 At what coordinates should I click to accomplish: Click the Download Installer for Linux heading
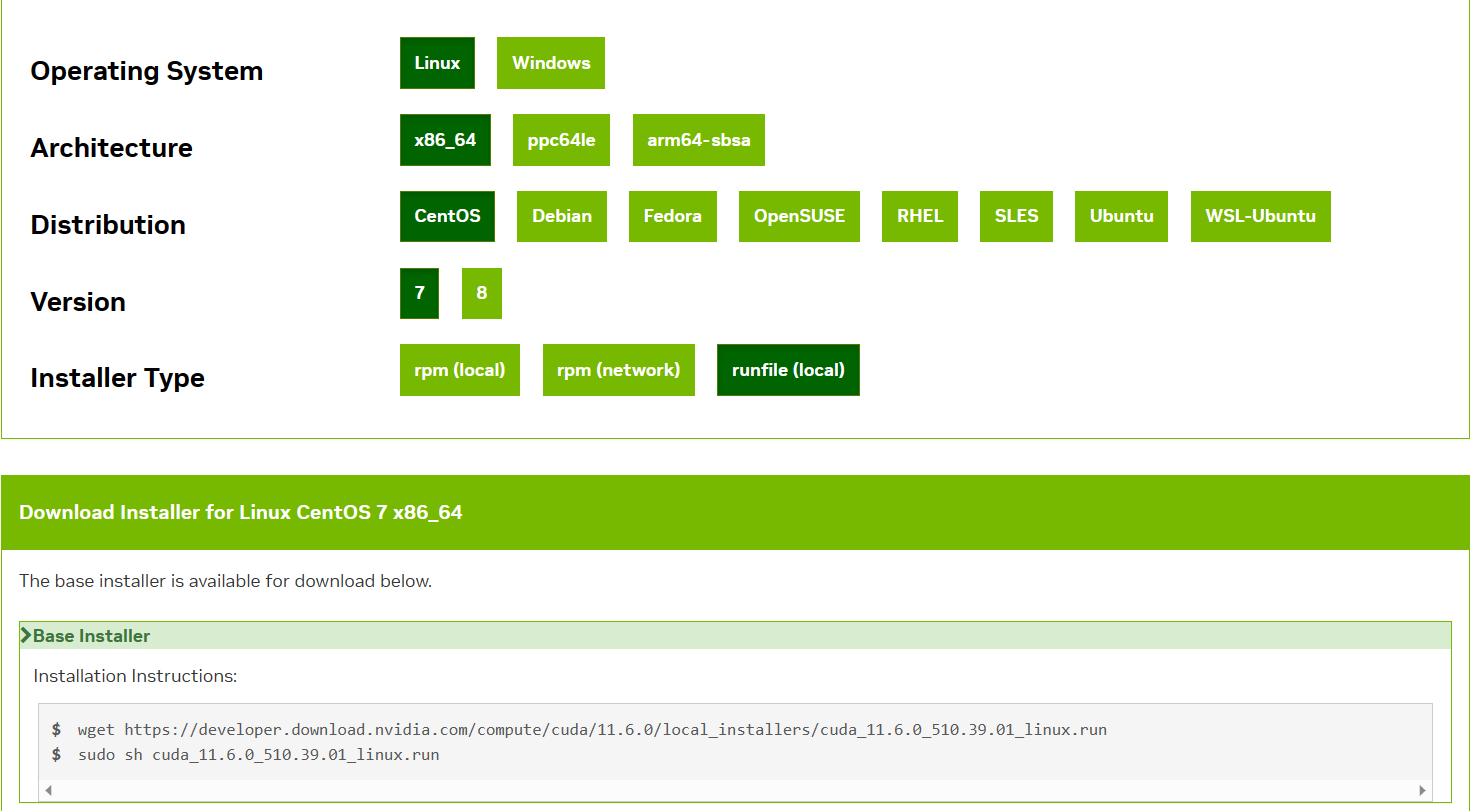tap(241, 512)
